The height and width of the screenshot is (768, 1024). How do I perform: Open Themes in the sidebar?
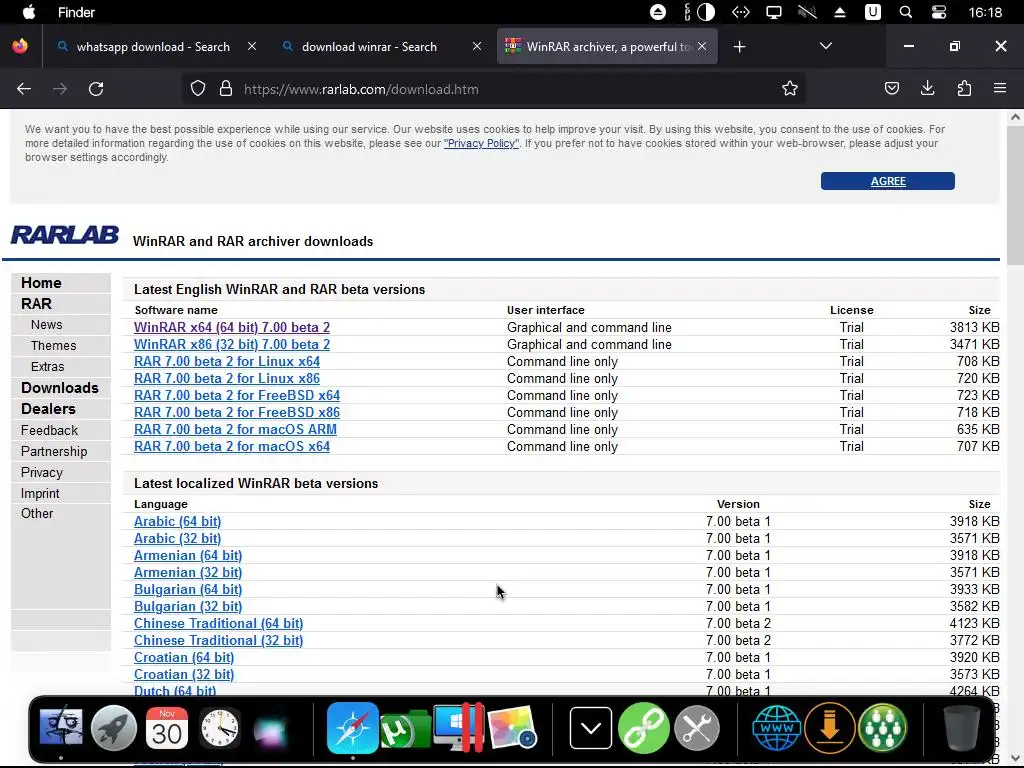pos(54,345)
